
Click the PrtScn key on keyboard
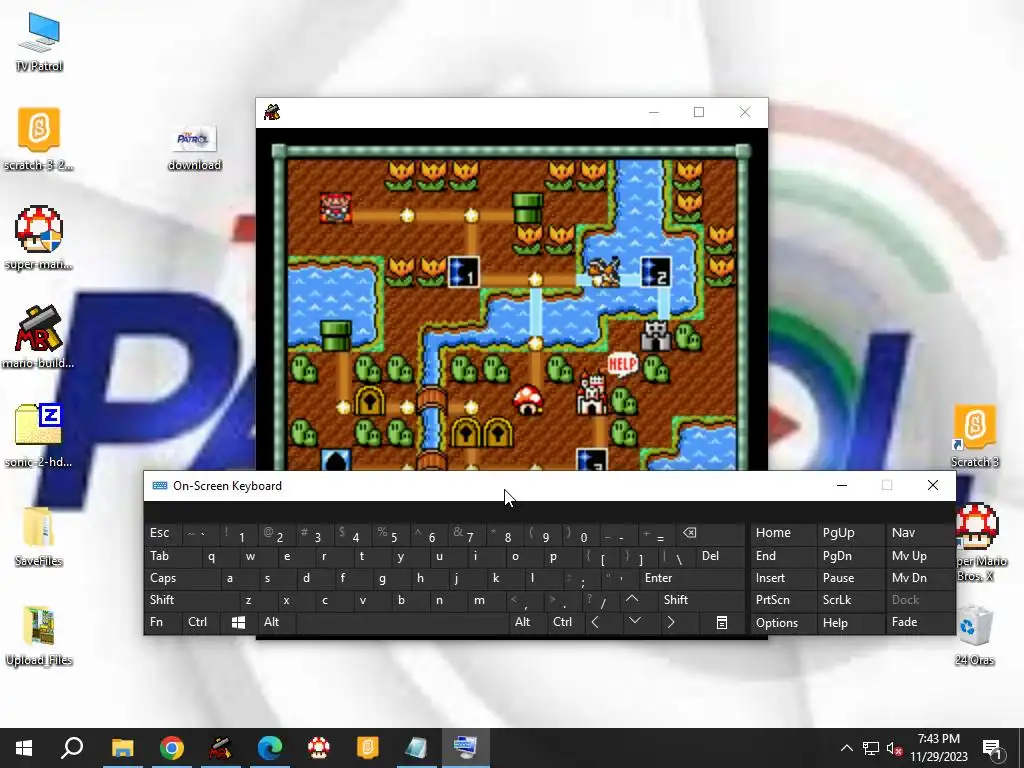pos(783,600)
